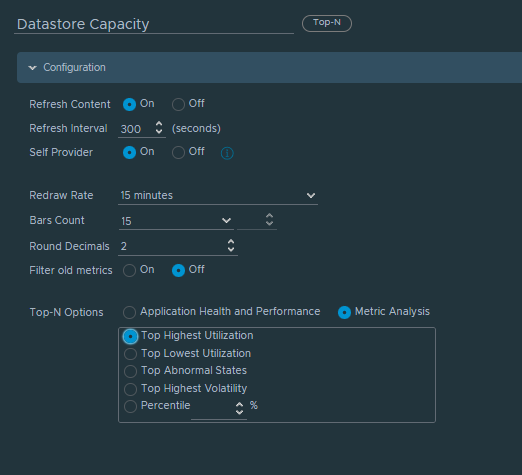Select Top Highest Volatility
522x475 pixels.
130,389
